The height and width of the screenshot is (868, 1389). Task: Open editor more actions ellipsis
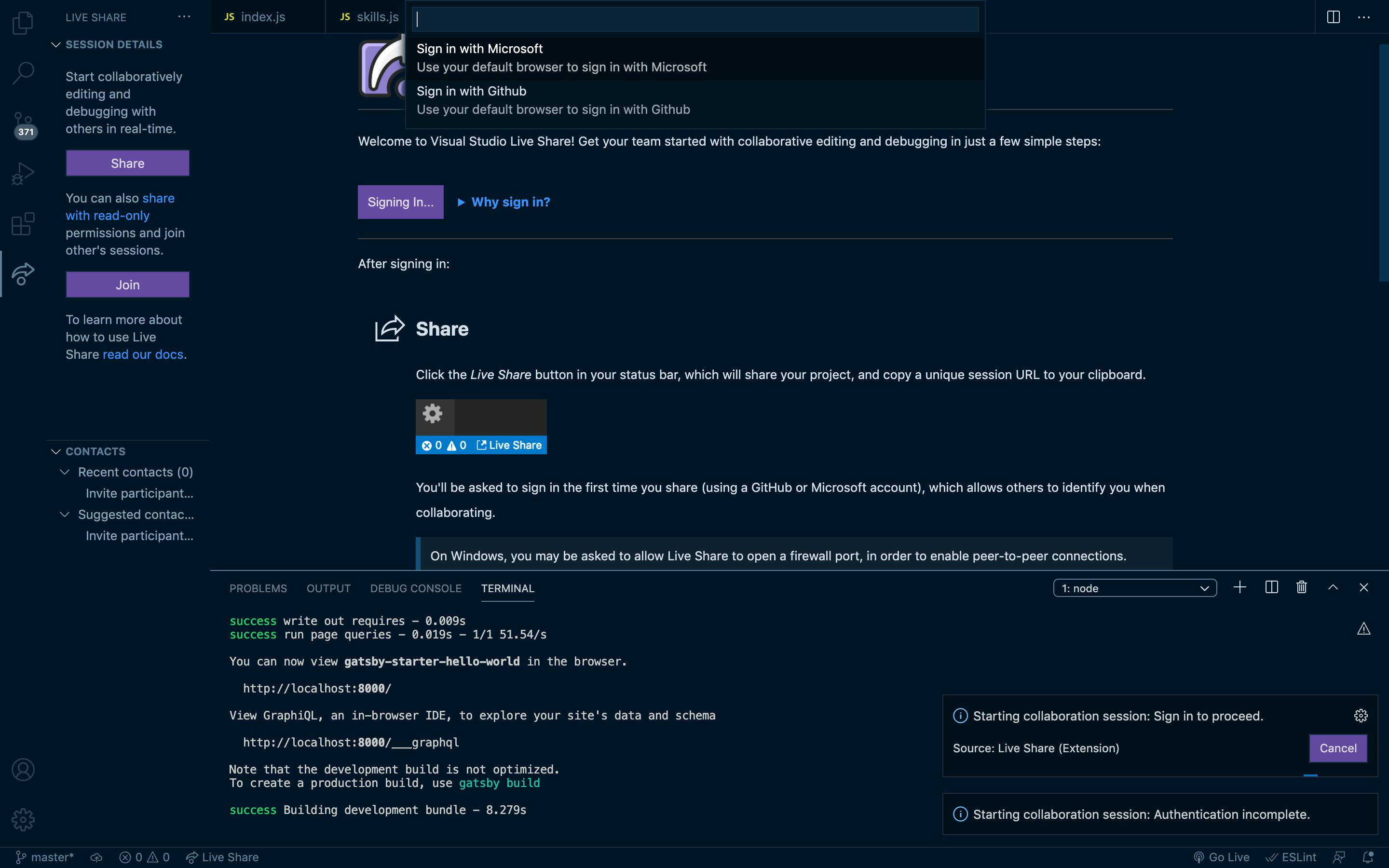(1364, 17)
